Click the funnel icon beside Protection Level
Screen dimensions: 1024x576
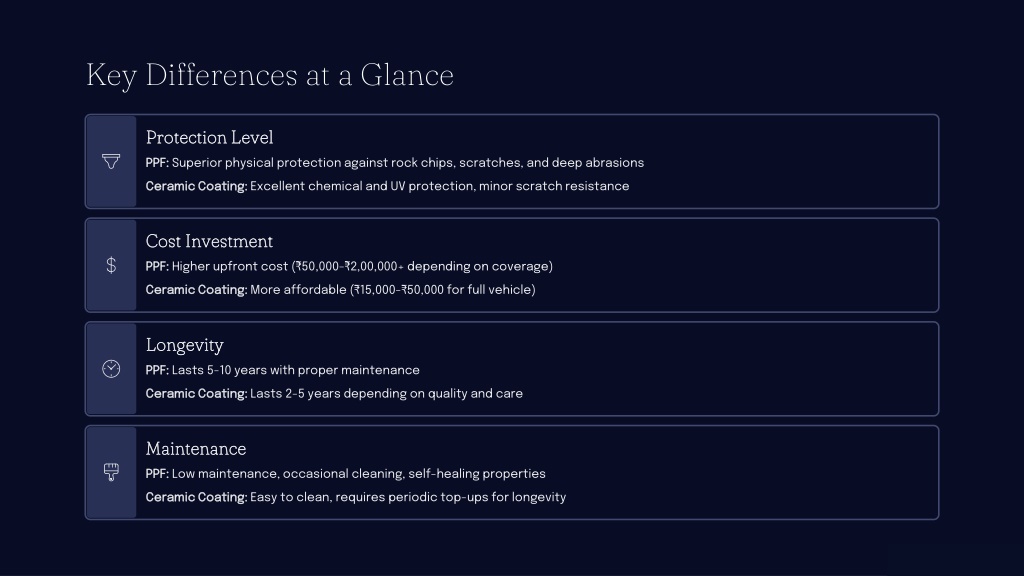pos(111,162)
